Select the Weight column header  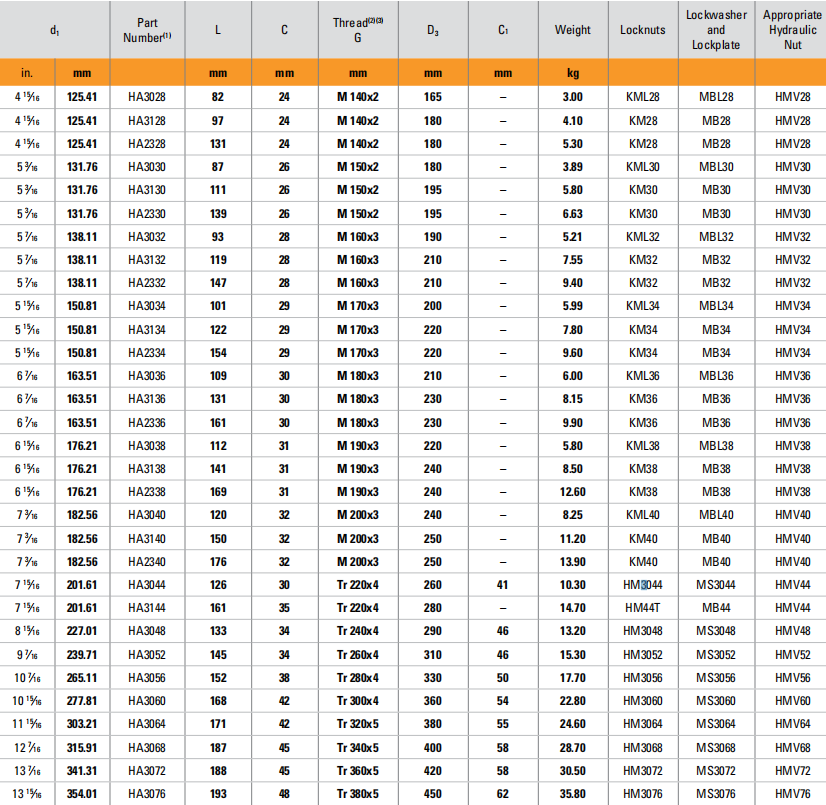572,30
